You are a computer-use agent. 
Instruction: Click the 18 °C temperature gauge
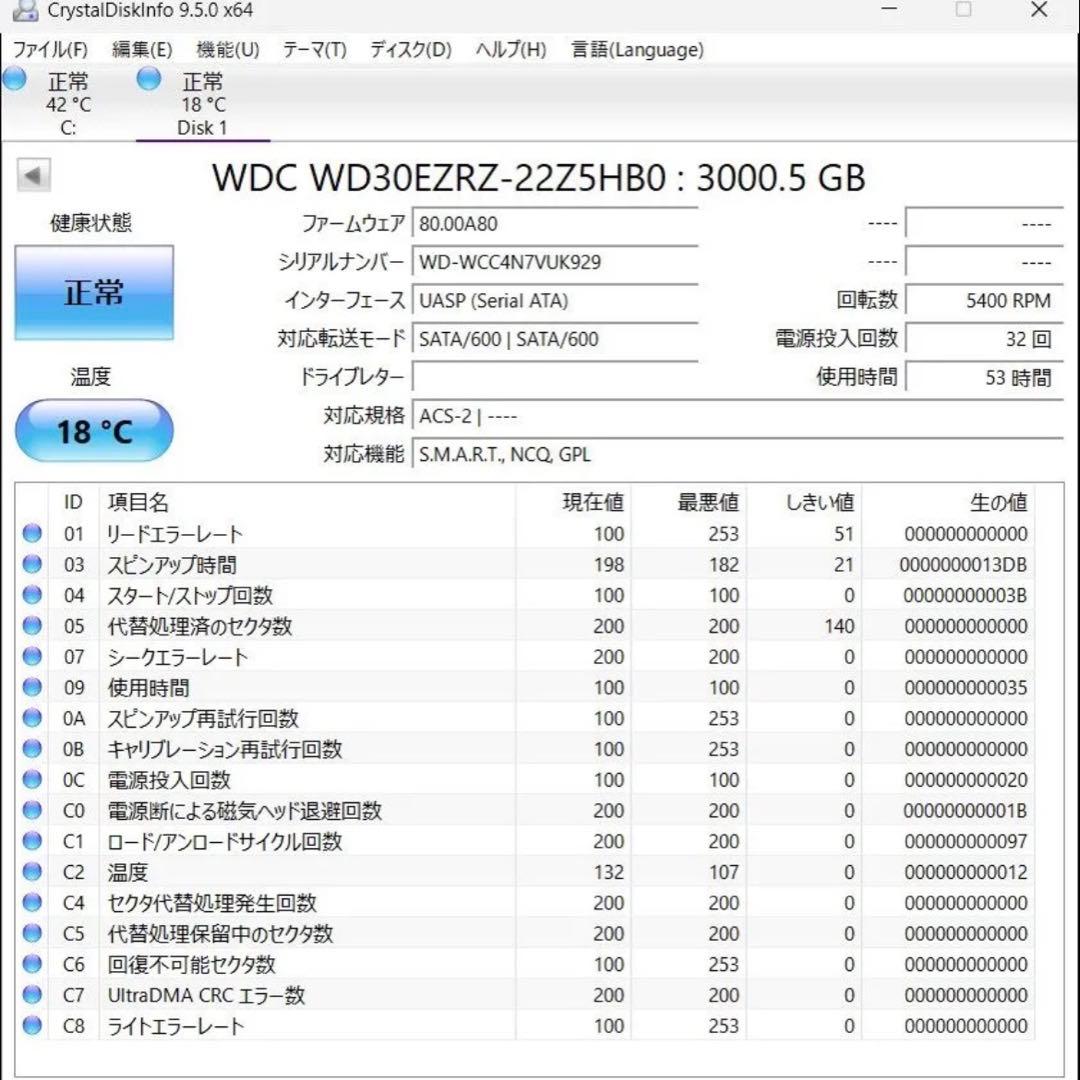(94, 430)
